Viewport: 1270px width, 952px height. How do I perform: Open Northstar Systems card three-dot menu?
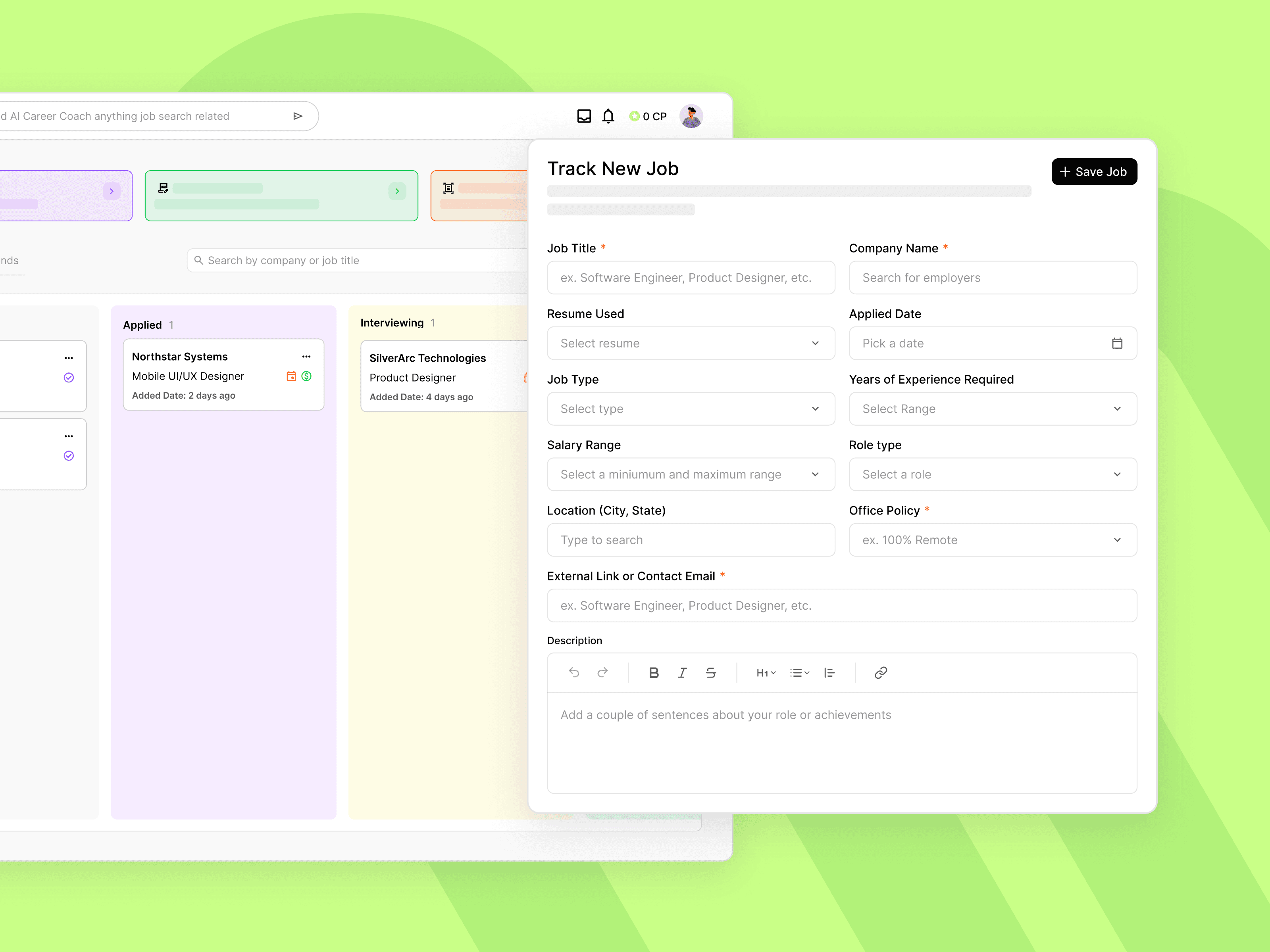click(307, 357)
